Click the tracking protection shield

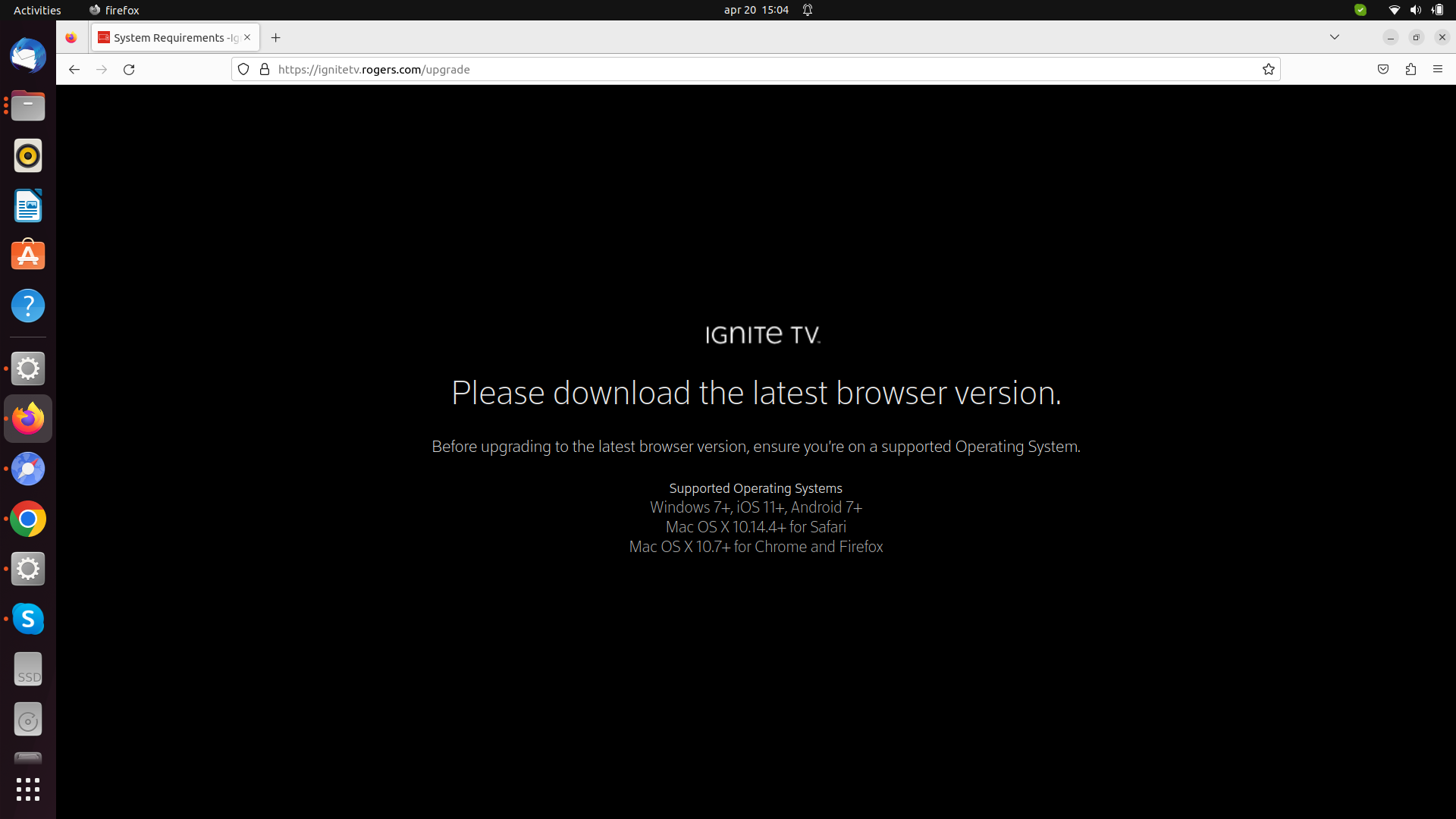[243, 69]
